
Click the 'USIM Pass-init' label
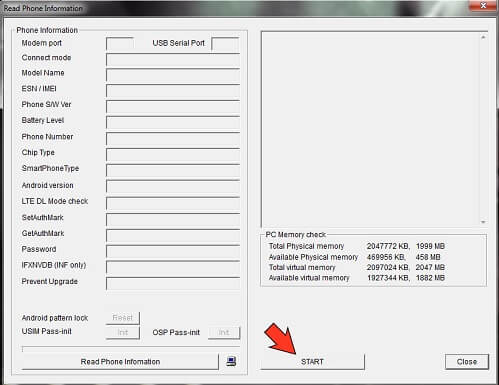[47, 331]
